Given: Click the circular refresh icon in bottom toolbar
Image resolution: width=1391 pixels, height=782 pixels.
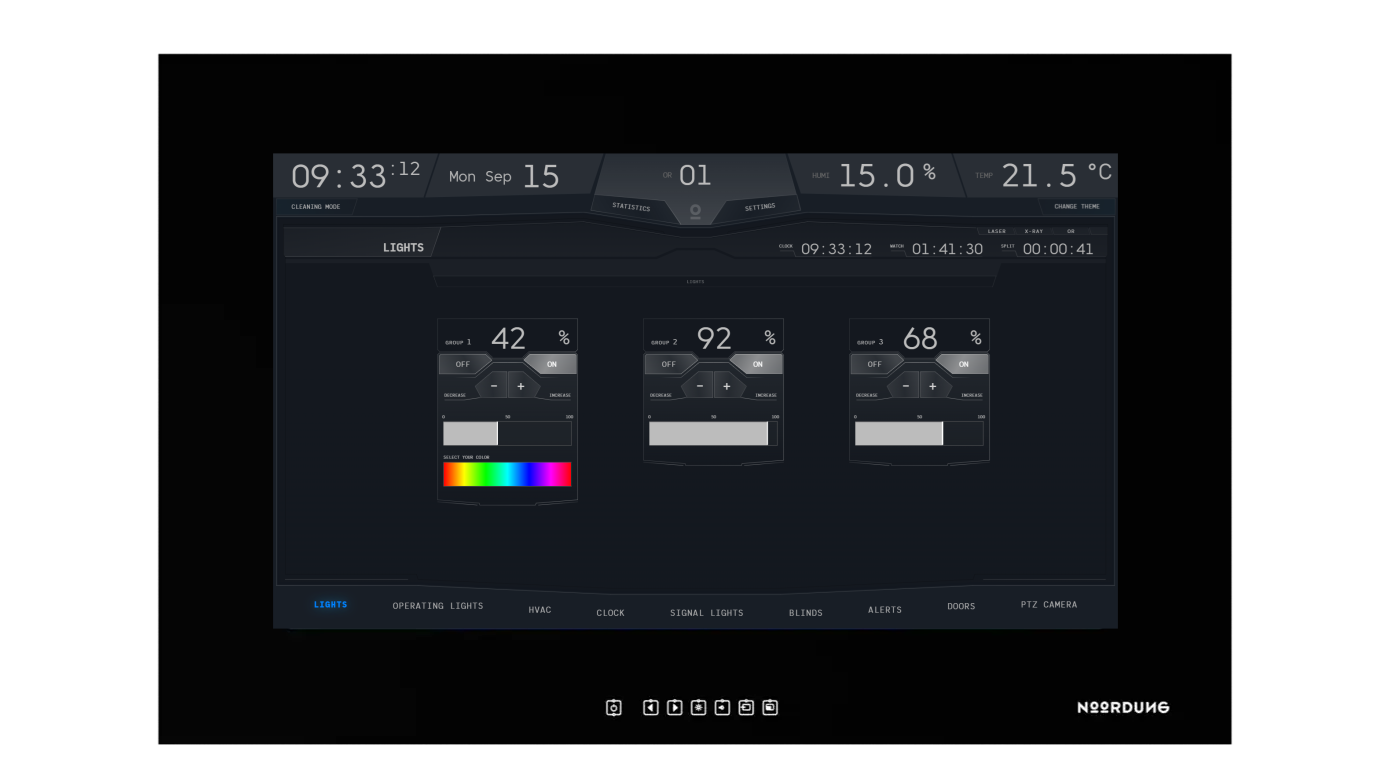Looking at the screenshot, I should click(614, 708).
